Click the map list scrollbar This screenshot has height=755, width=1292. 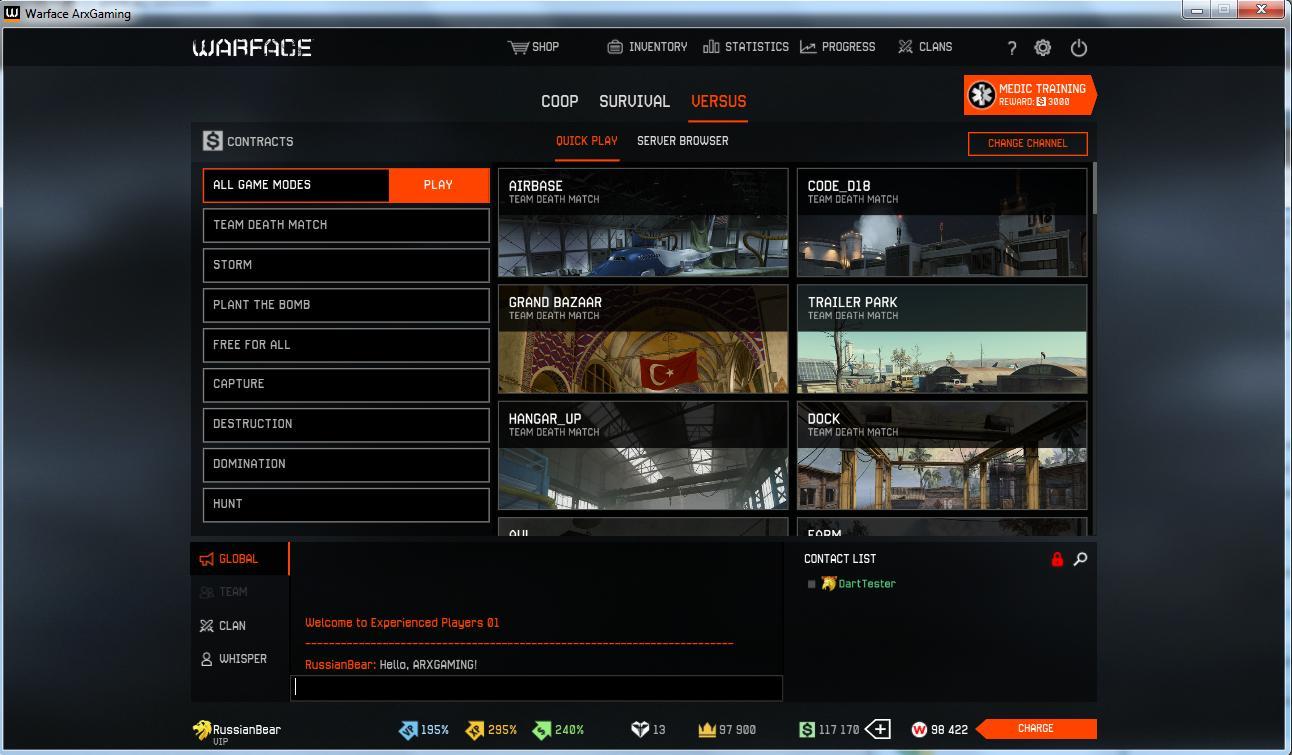pos(1095,189)
